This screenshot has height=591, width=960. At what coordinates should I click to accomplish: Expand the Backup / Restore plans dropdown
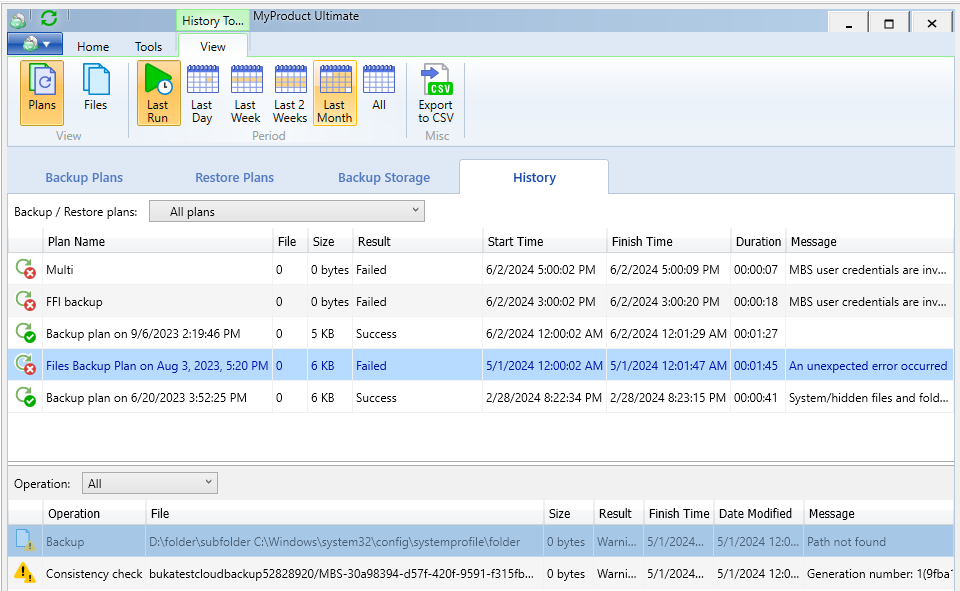coord(286,211)
